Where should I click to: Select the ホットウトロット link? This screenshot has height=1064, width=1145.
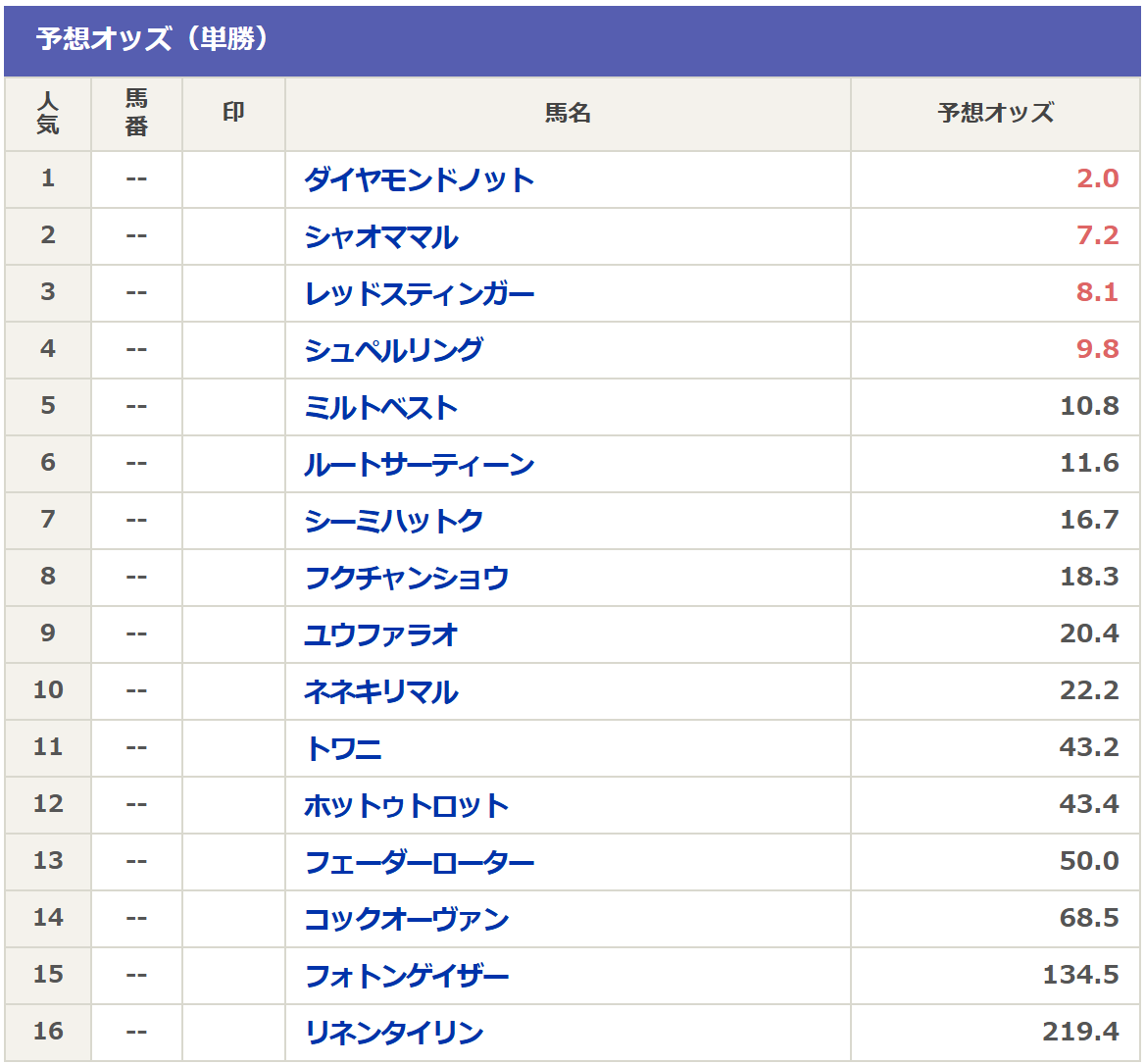[406, 805]
